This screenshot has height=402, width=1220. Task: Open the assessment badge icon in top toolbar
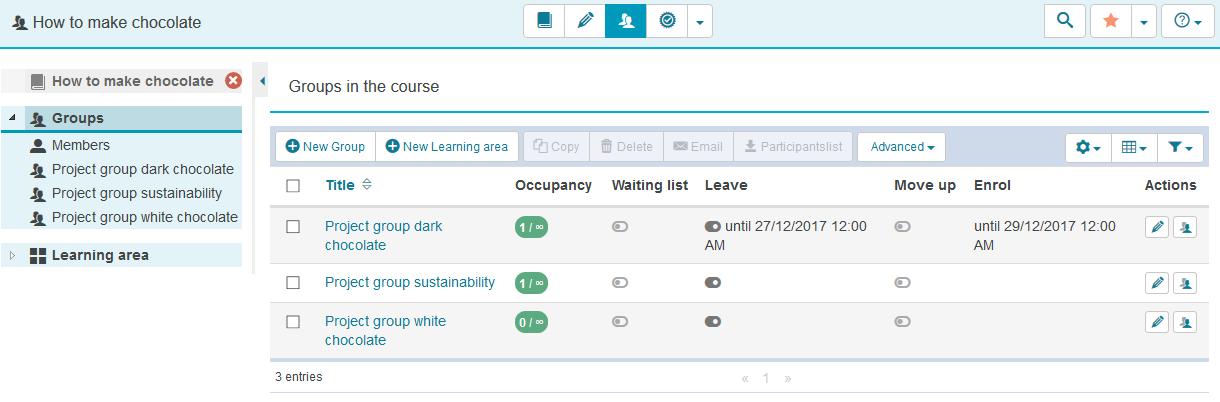667,21
